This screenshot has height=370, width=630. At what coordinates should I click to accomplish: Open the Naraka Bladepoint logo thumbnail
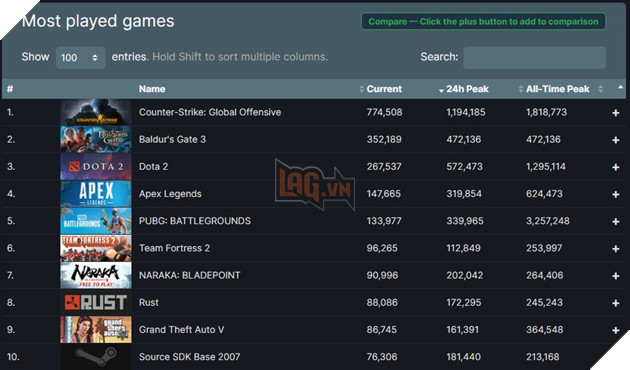pyautogui.click(x=96, y=275)
